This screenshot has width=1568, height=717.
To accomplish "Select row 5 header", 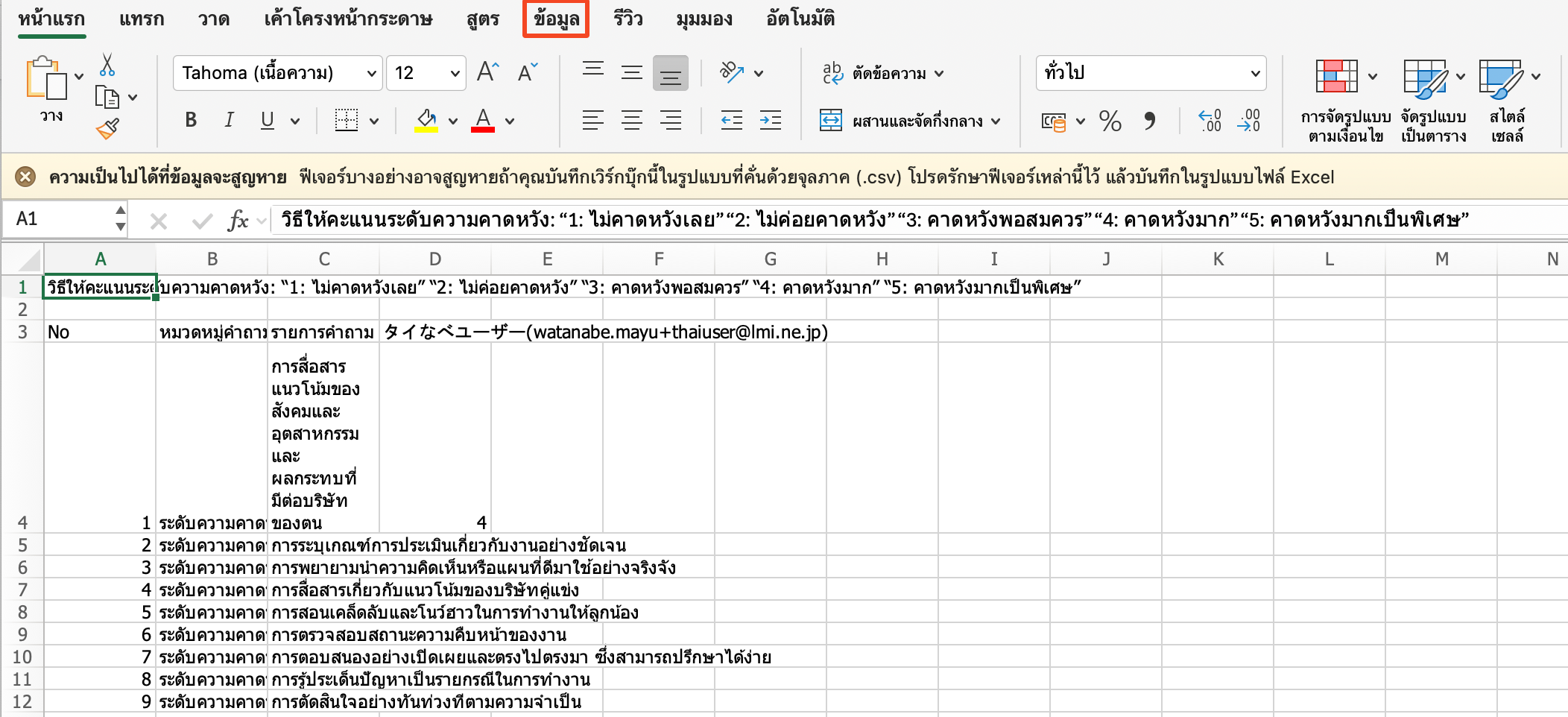I will click(x=22, y=545).
